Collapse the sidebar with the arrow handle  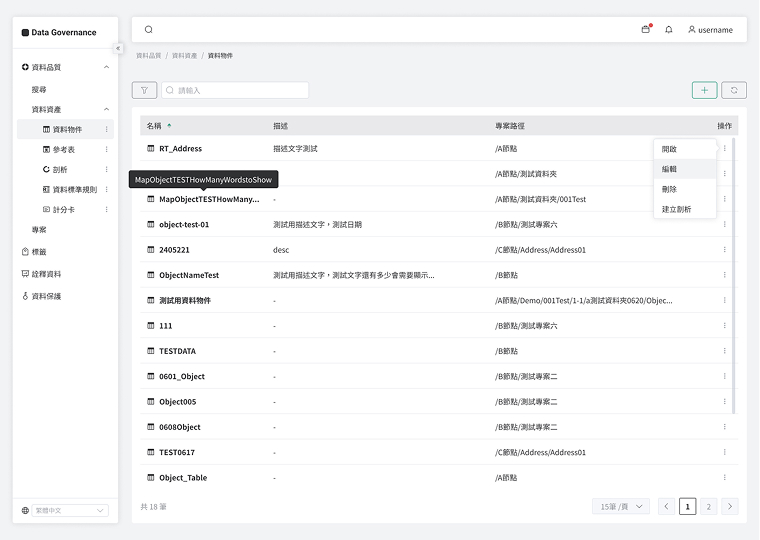point(118,48)
